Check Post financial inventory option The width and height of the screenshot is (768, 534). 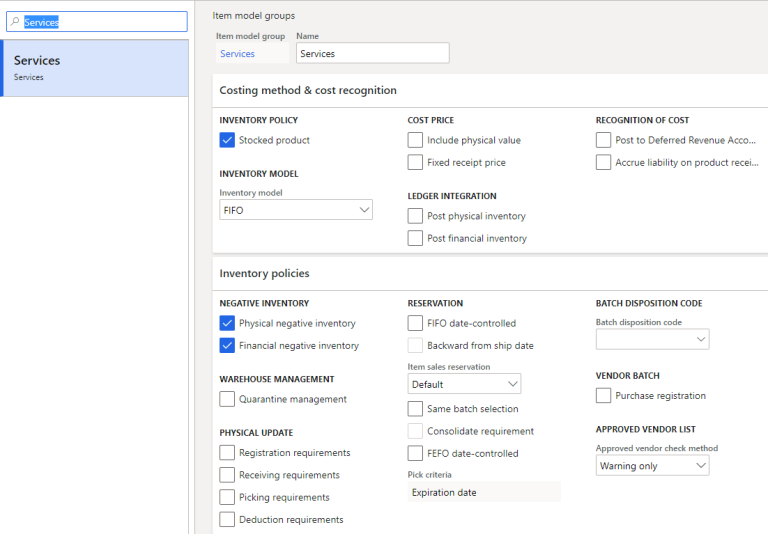(415, 238)
